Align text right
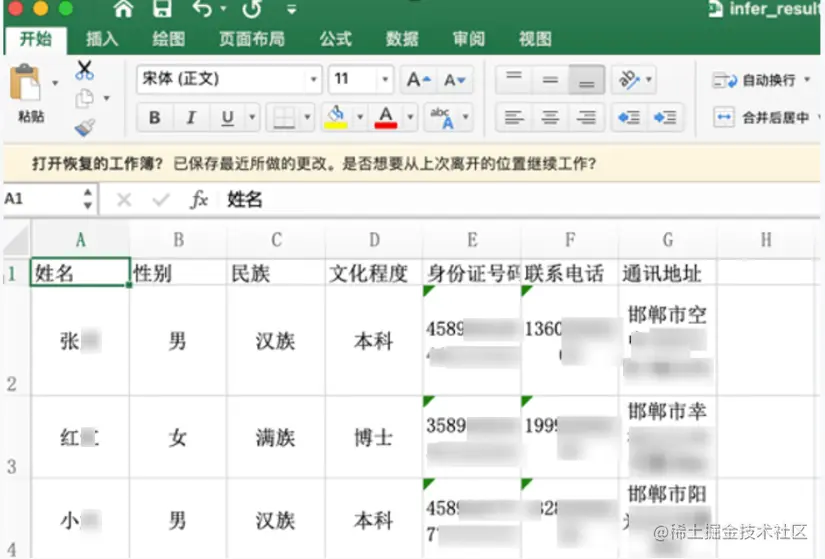 click(587, 117)
